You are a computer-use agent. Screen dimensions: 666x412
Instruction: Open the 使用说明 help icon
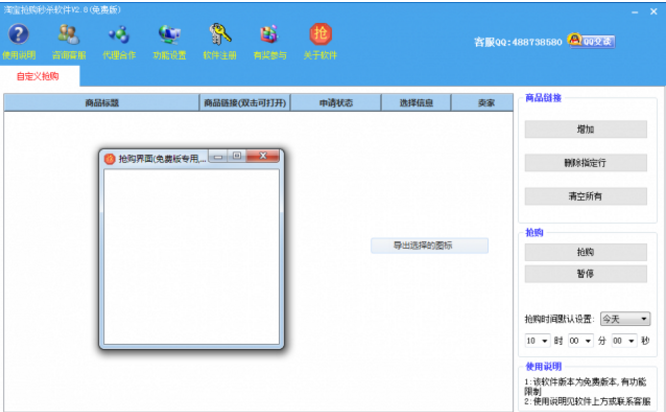click(x=19, y=34)
